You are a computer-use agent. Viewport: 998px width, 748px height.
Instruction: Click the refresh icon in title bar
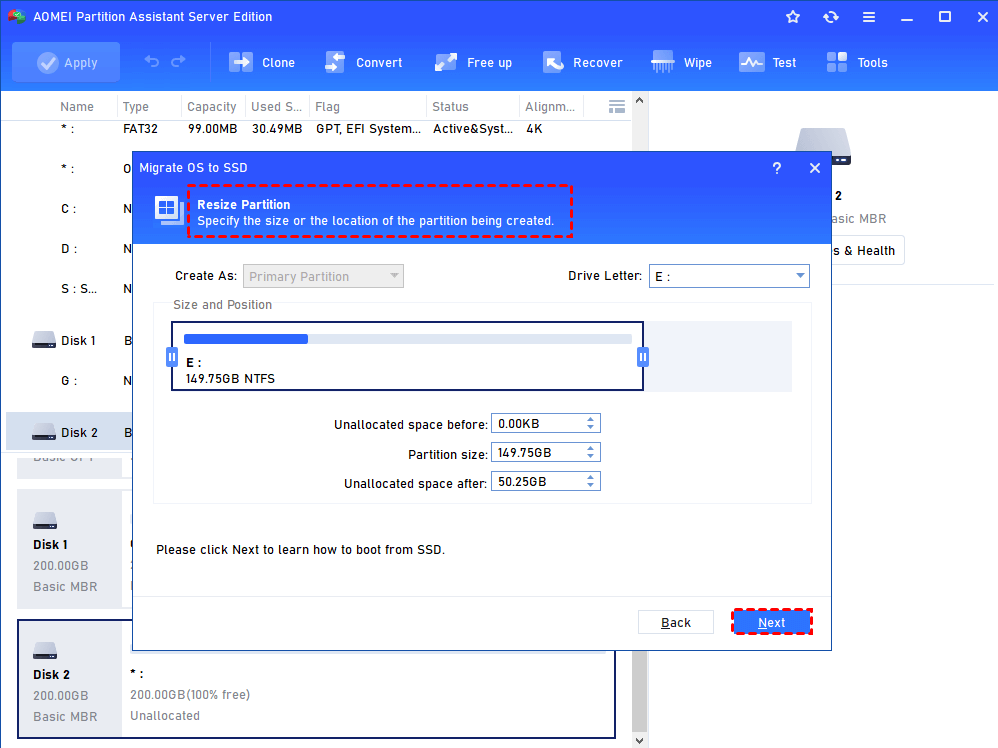pyautogui.click(x=831, y=17)
